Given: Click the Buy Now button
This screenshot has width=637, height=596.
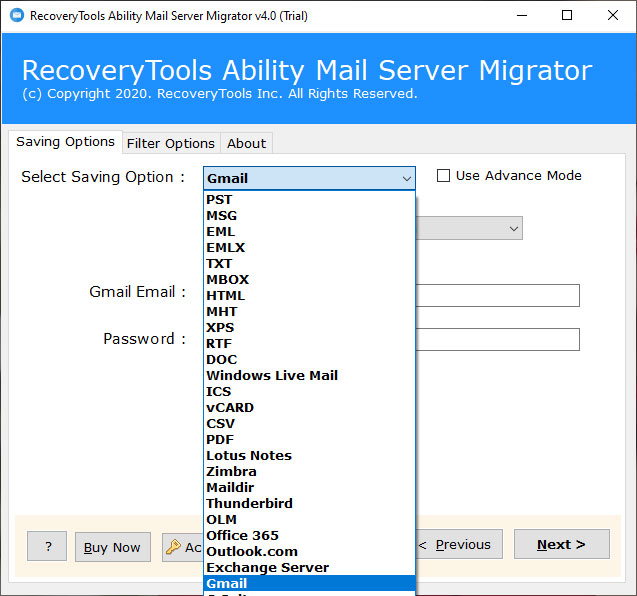Looking at the screenshot, I should point(113,547).
